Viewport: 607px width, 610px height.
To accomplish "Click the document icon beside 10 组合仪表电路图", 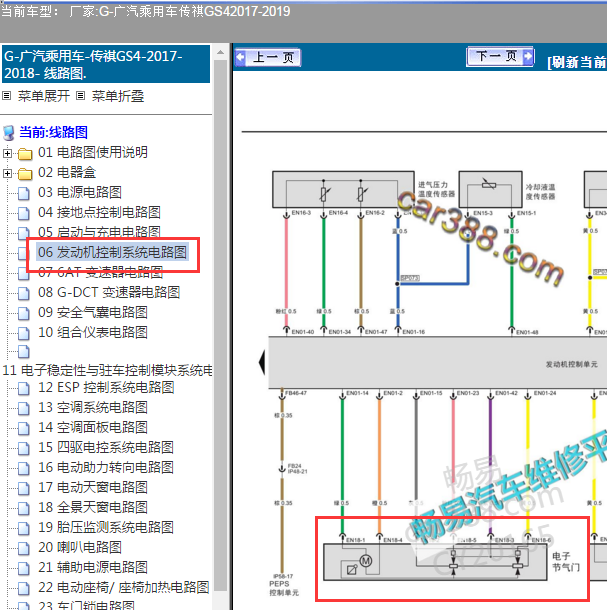I will tap(24, 333).
